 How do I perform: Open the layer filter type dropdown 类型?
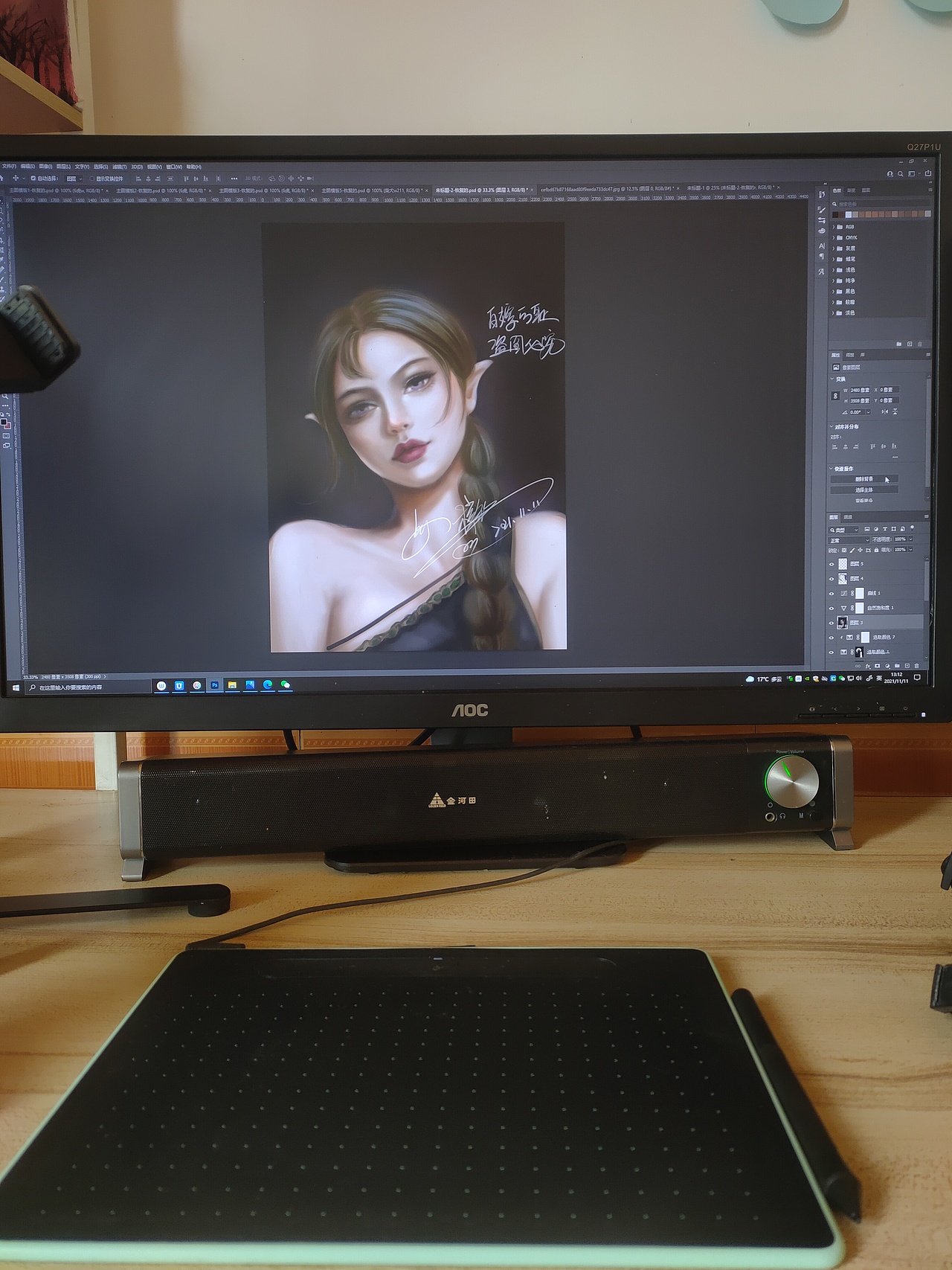click(x=843, y=530)
